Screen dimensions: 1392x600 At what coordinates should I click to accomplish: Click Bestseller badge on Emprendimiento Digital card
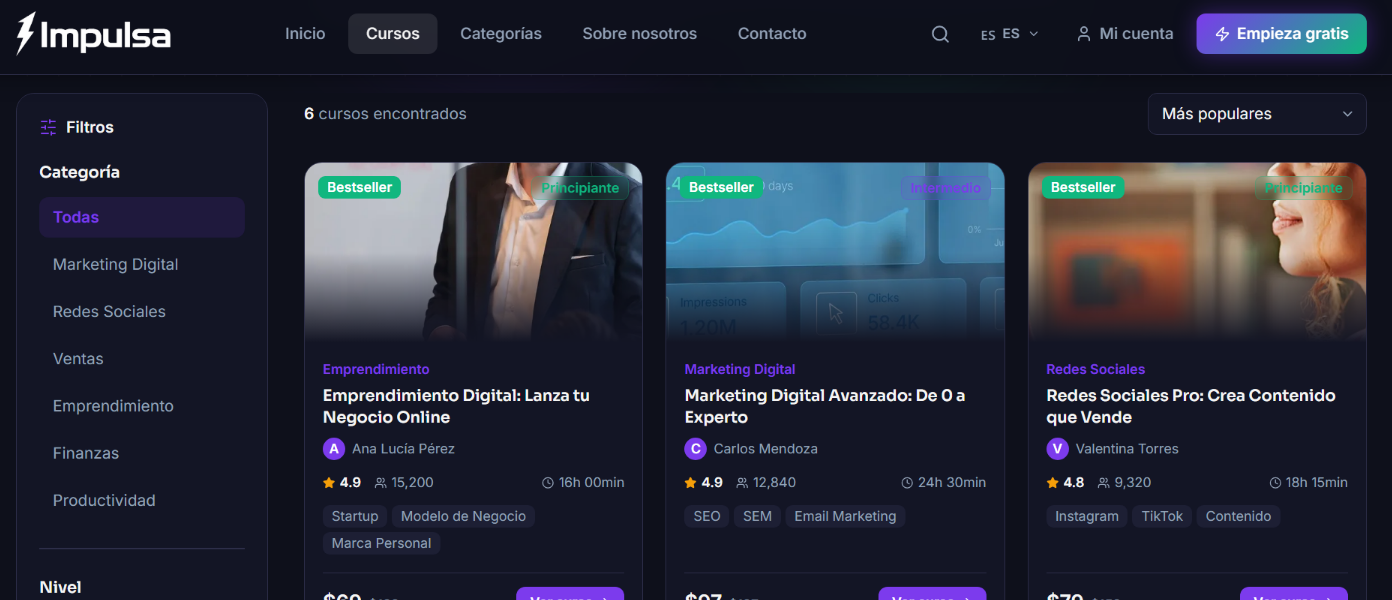359,187
